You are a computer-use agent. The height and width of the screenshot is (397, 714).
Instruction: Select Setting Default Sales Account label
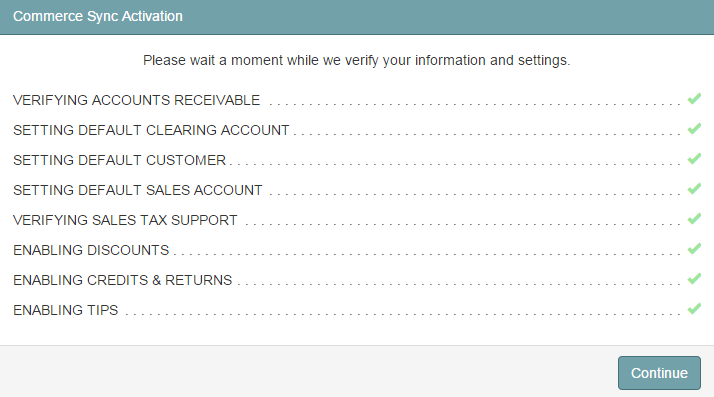[138, 190]
